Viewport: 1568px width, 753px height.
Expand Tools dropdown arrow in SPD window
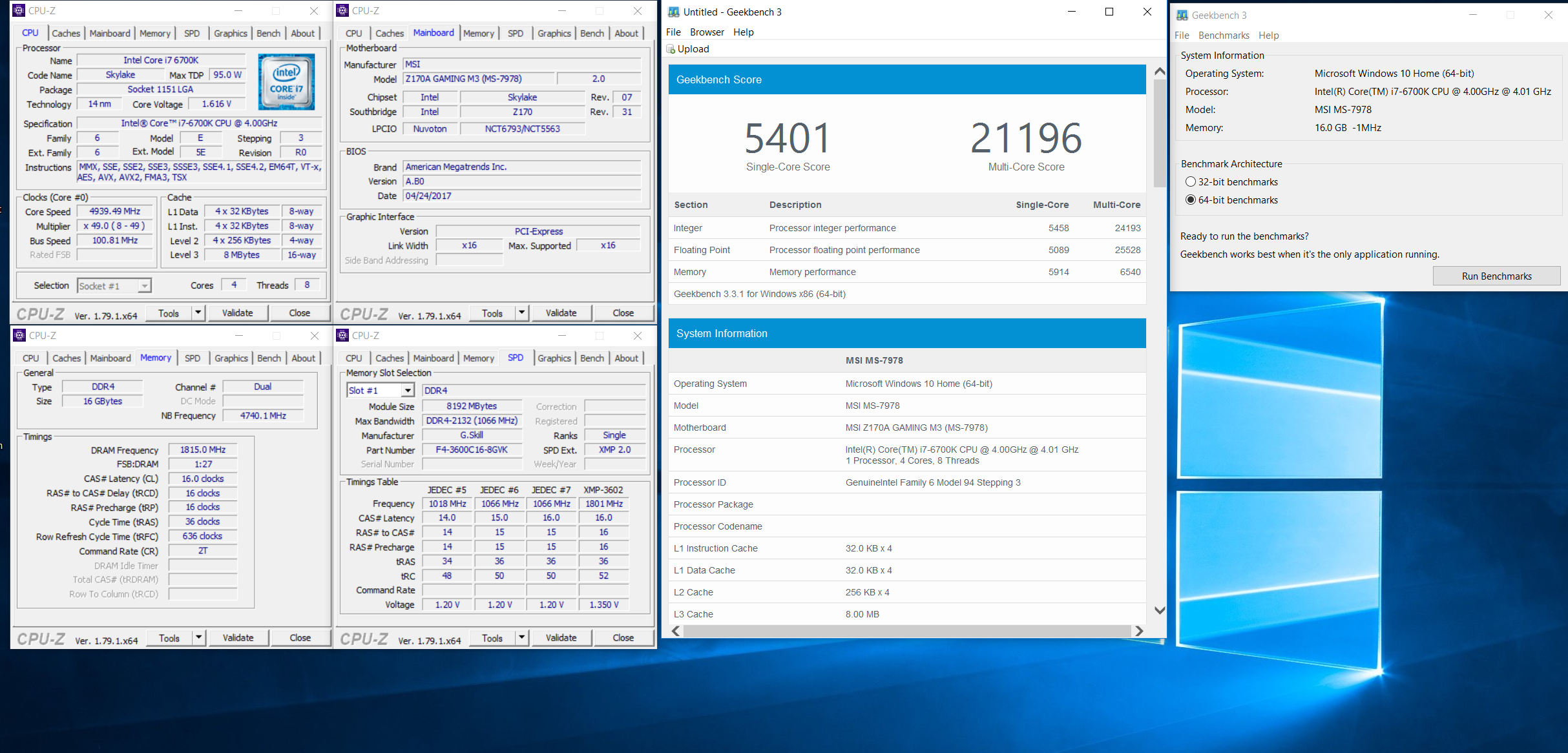tap(522, 638)
